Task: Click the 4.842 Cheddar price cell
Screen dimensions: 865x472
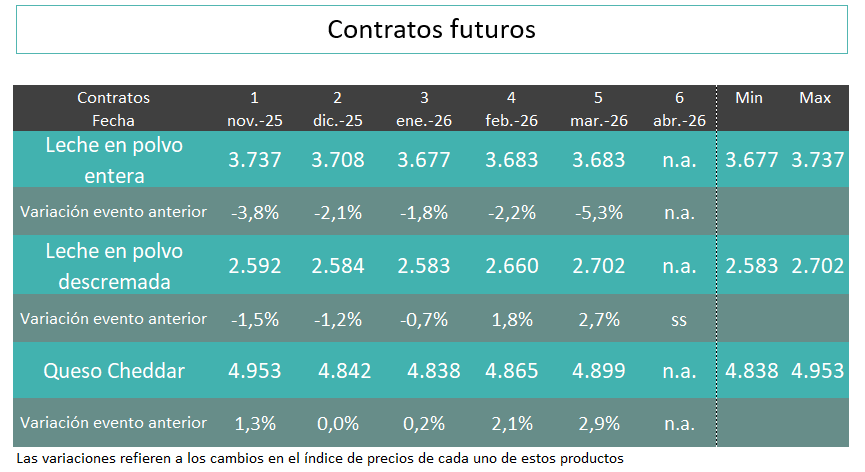Action: click(345, 371)
